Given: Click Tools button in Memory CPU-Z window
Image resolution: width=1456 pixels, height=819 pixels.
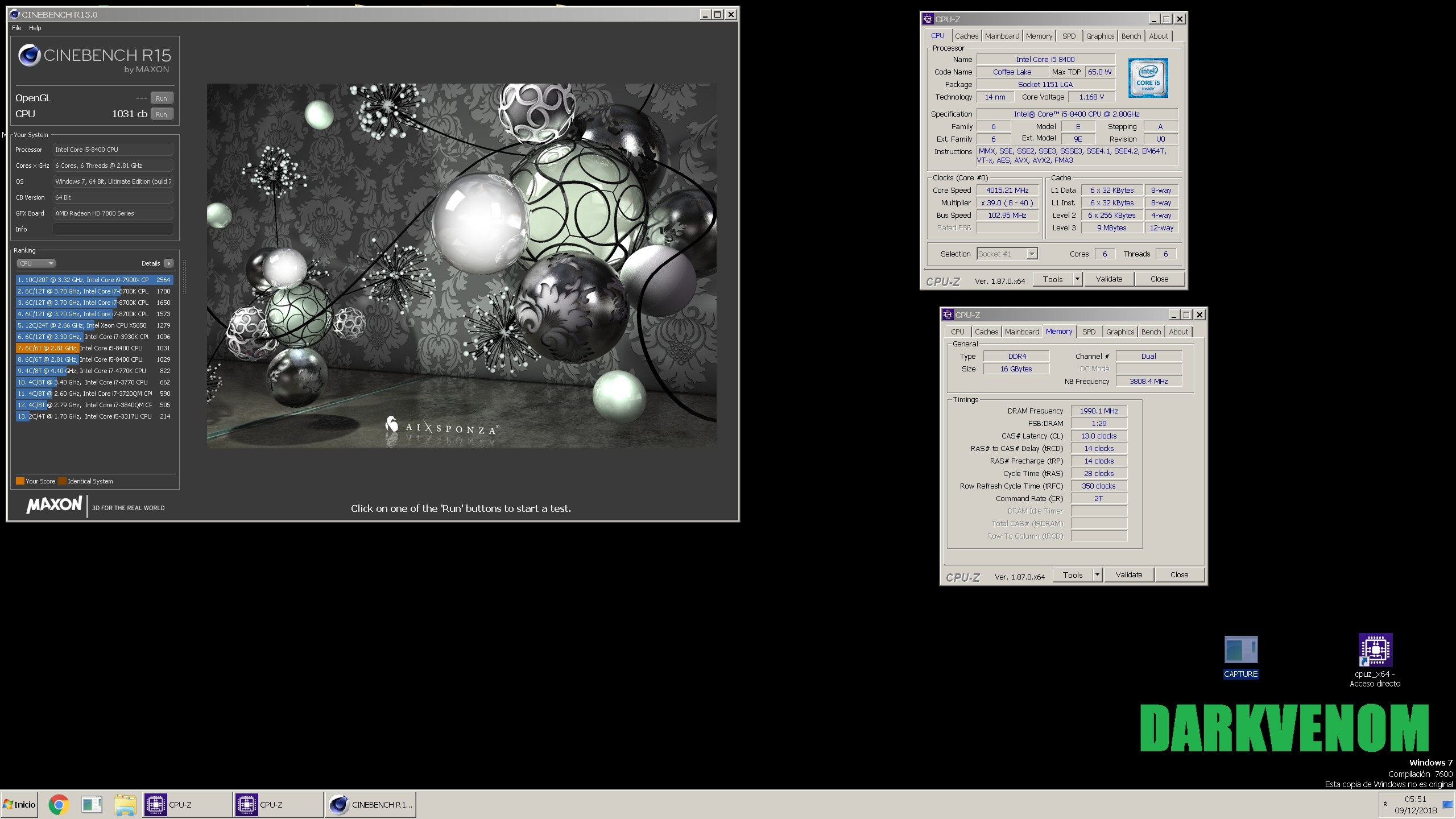Looking at the screenshot, I should pos(1072,575).
